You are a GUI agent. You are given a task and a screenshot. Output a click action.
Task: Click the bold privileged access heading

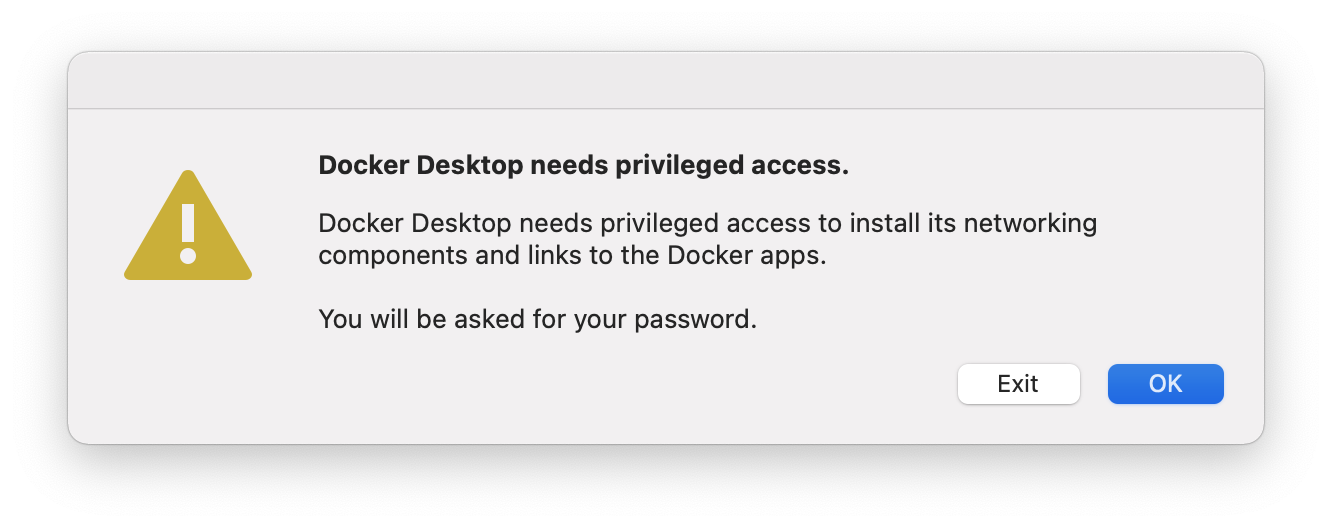pos(583,166)
